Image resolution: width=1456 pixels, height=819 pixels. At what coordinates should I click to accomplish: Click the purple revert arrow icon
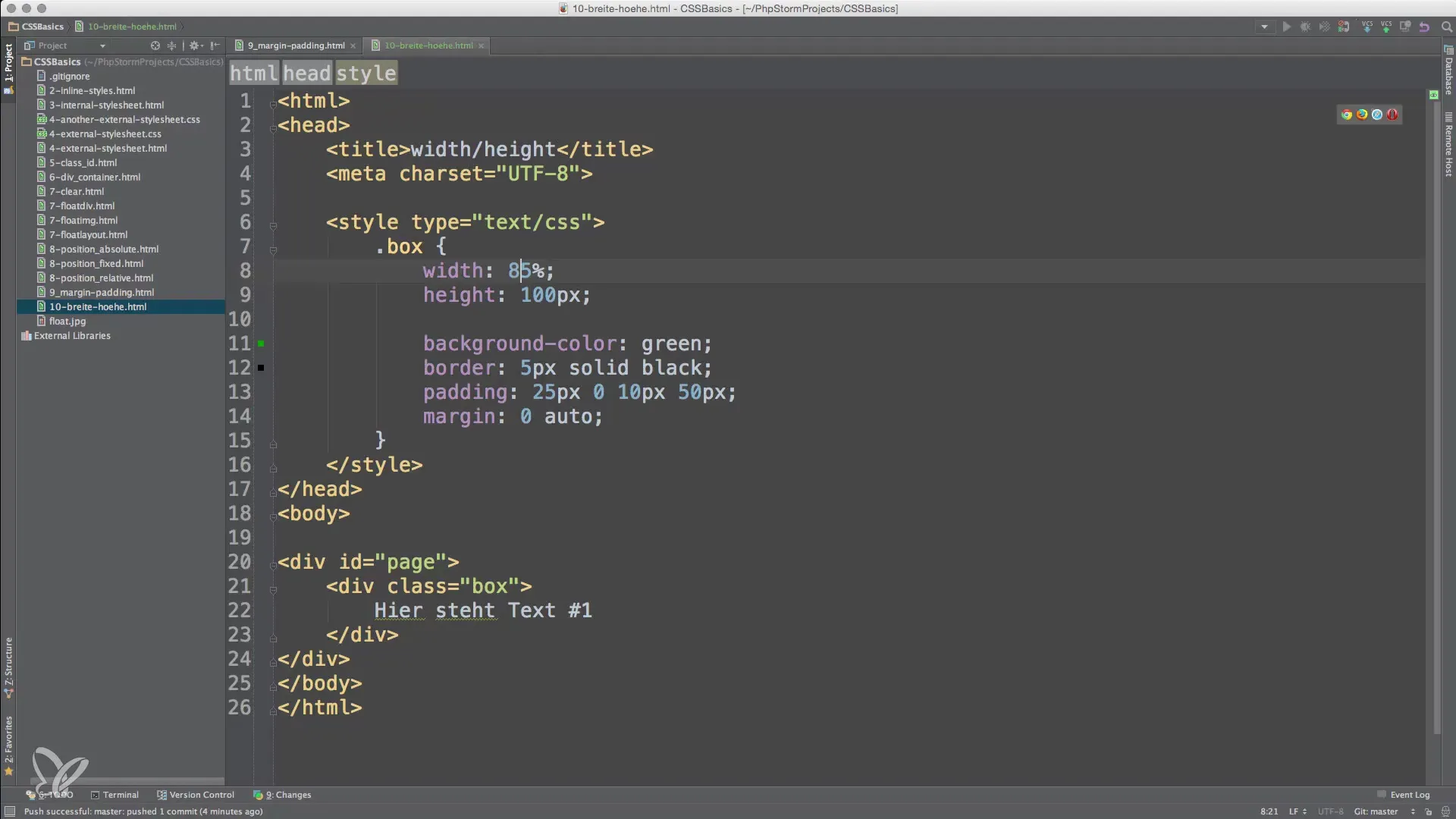[x=1424, y=27]
